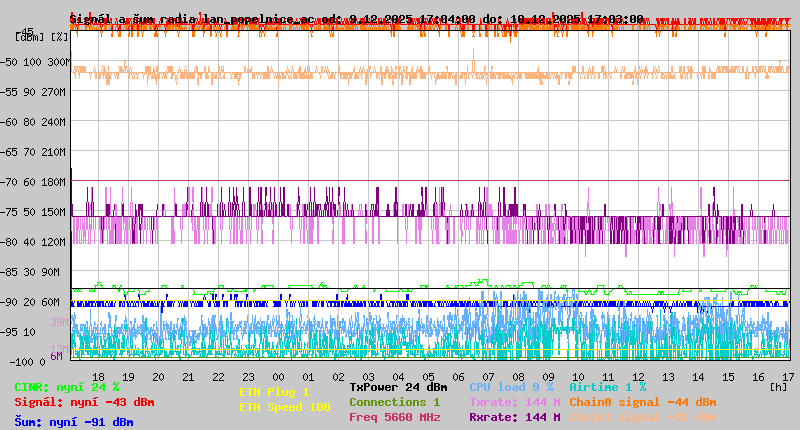Select the pink Txrate legend label
This screenshot has height=430, width=800.
(514, 402)
